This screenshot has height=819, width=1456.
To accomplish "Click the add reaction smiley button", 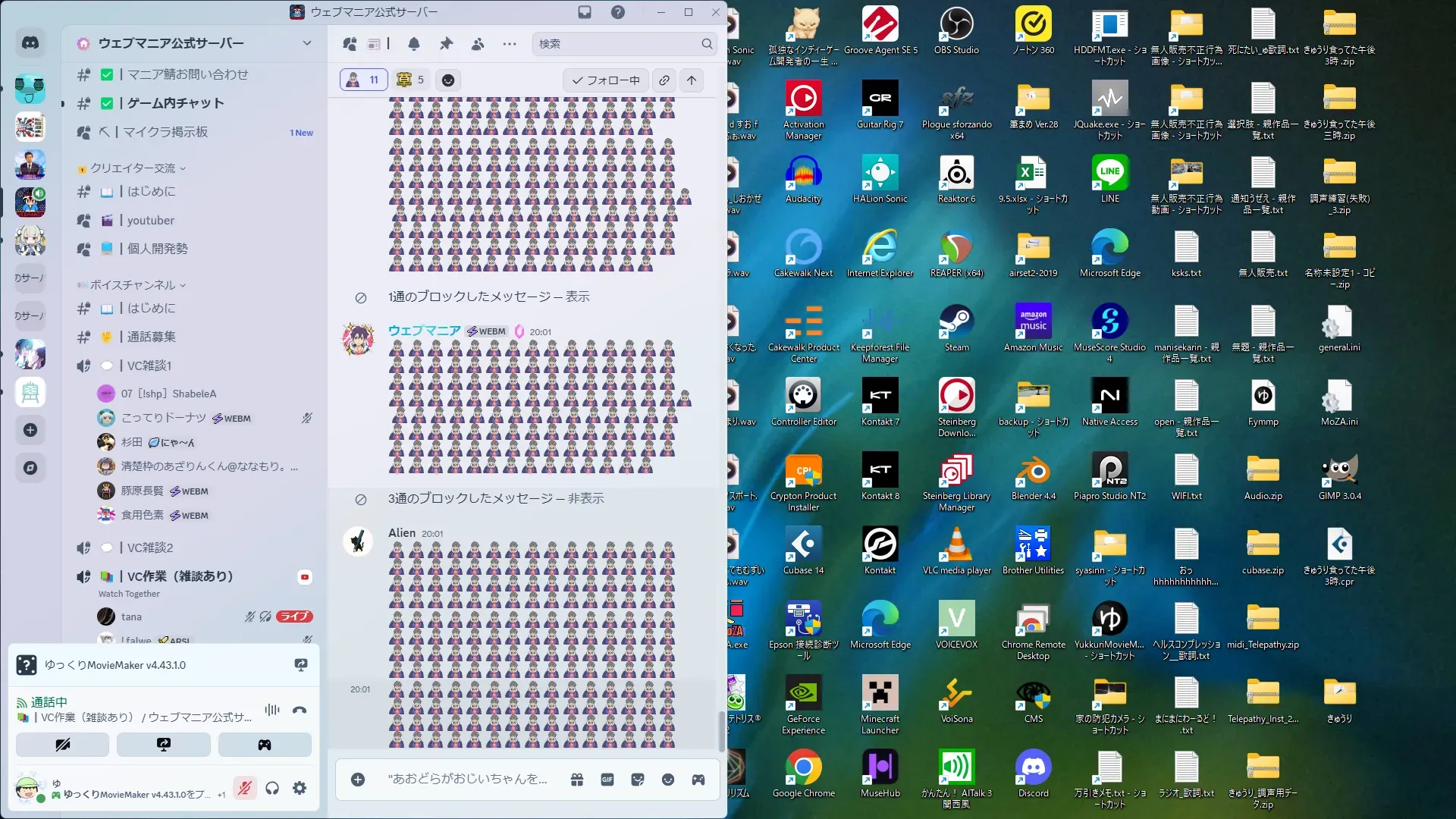I will click(x=448, y=80).
